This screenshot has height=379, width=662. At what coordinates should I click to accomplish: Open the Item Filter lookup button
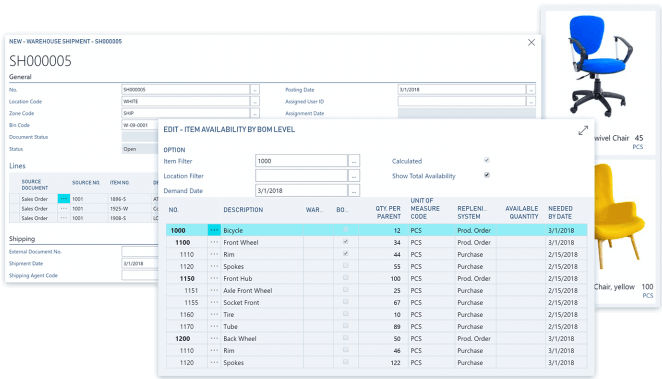tap(354, 161)
